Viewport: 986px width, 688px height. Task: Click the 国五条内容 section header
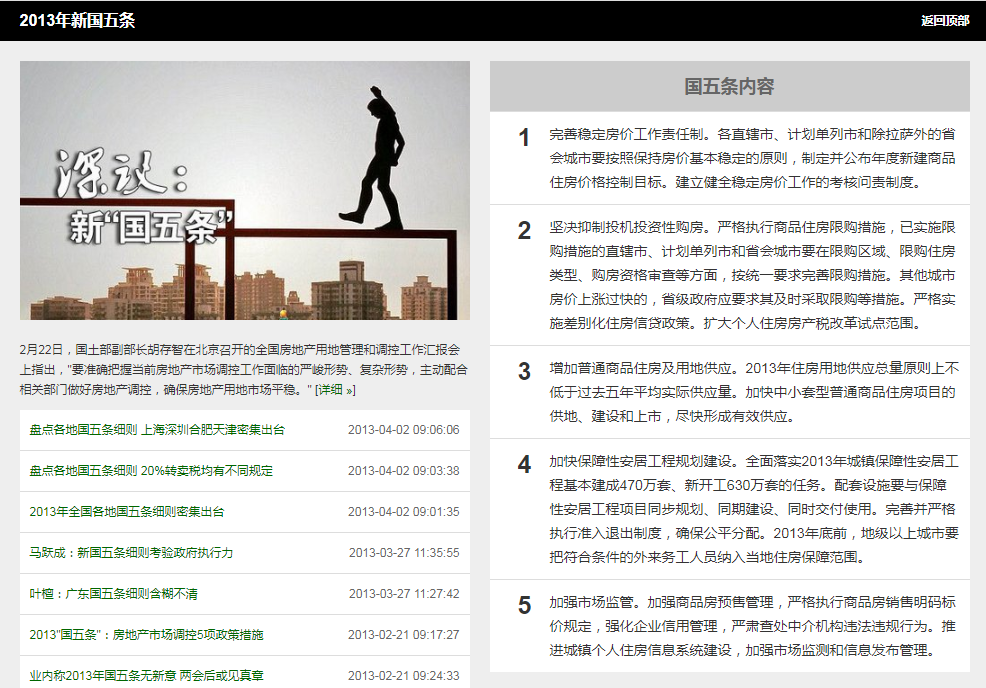pos(729,87)
